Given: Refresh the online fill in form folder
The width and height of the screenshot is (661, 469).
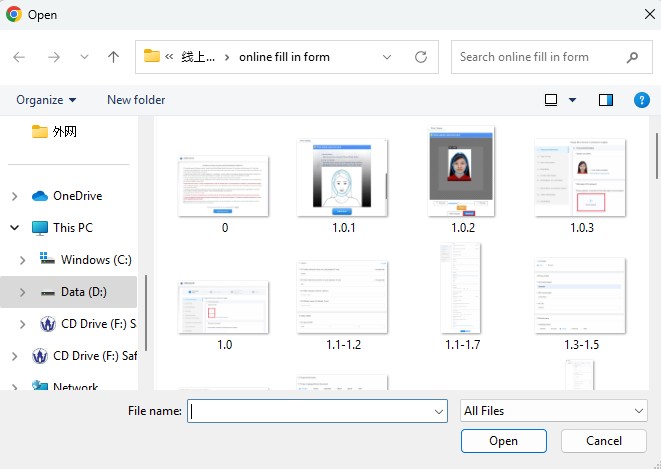Looking at the screenshot, I should 421,57.
